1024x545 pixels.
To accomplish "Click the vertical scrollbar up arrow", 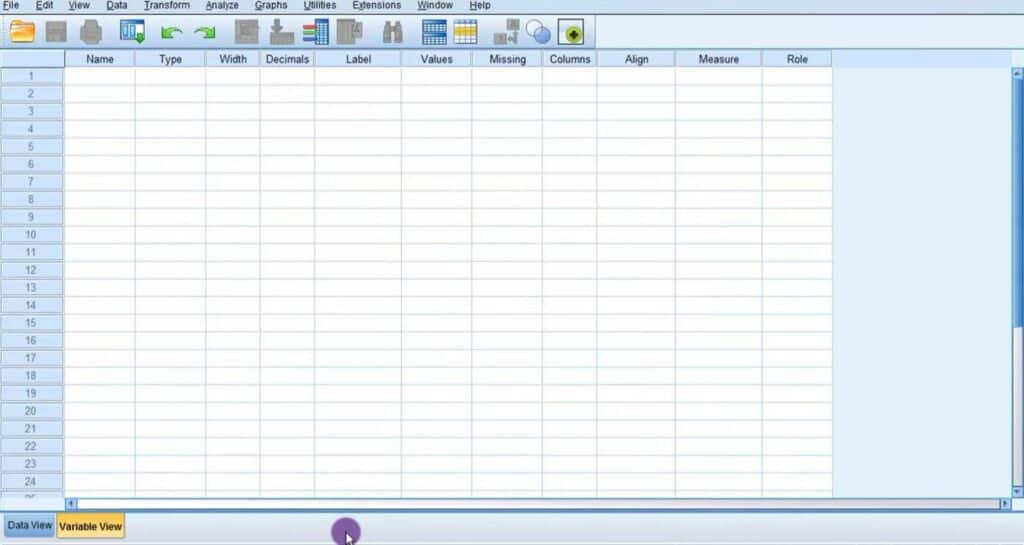I will [1017, 74].
